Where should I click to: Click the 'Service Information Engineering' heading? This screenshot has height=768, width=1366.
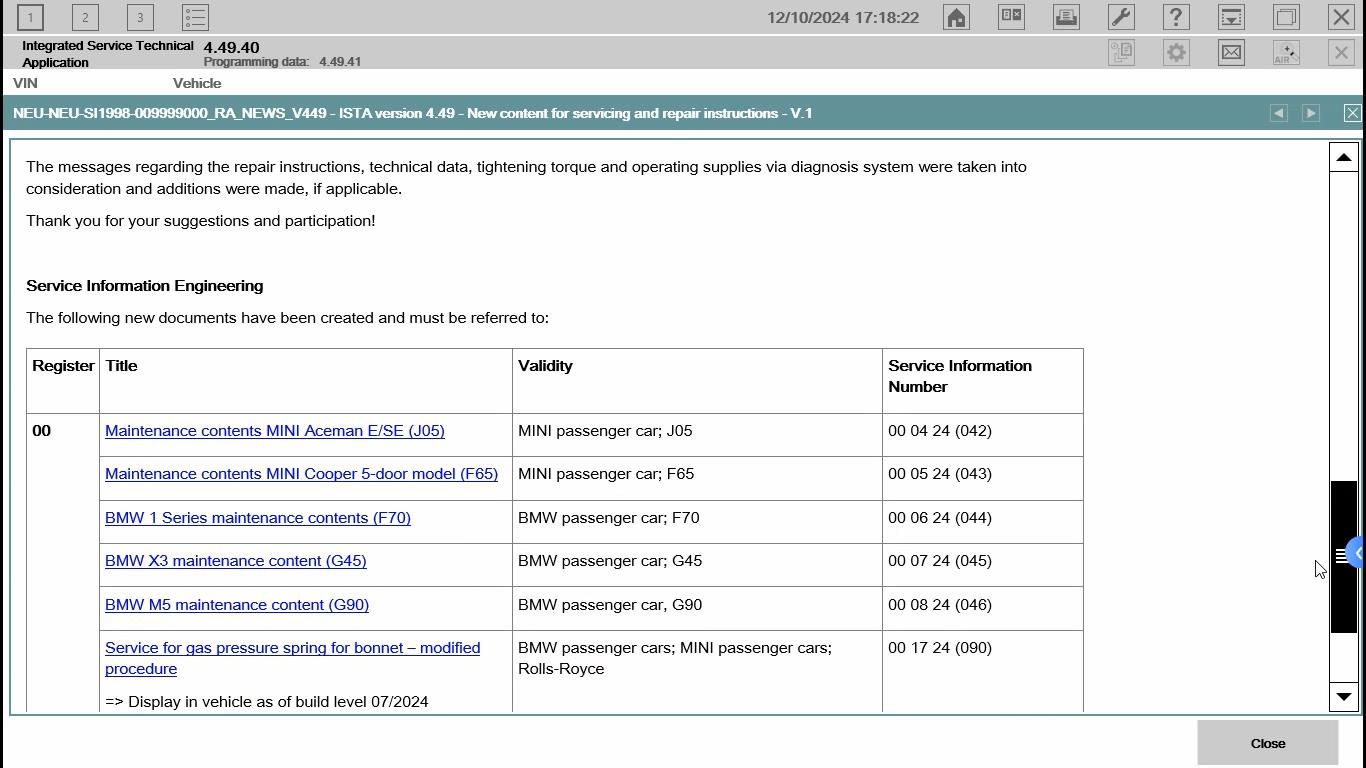tap(145, 286)
